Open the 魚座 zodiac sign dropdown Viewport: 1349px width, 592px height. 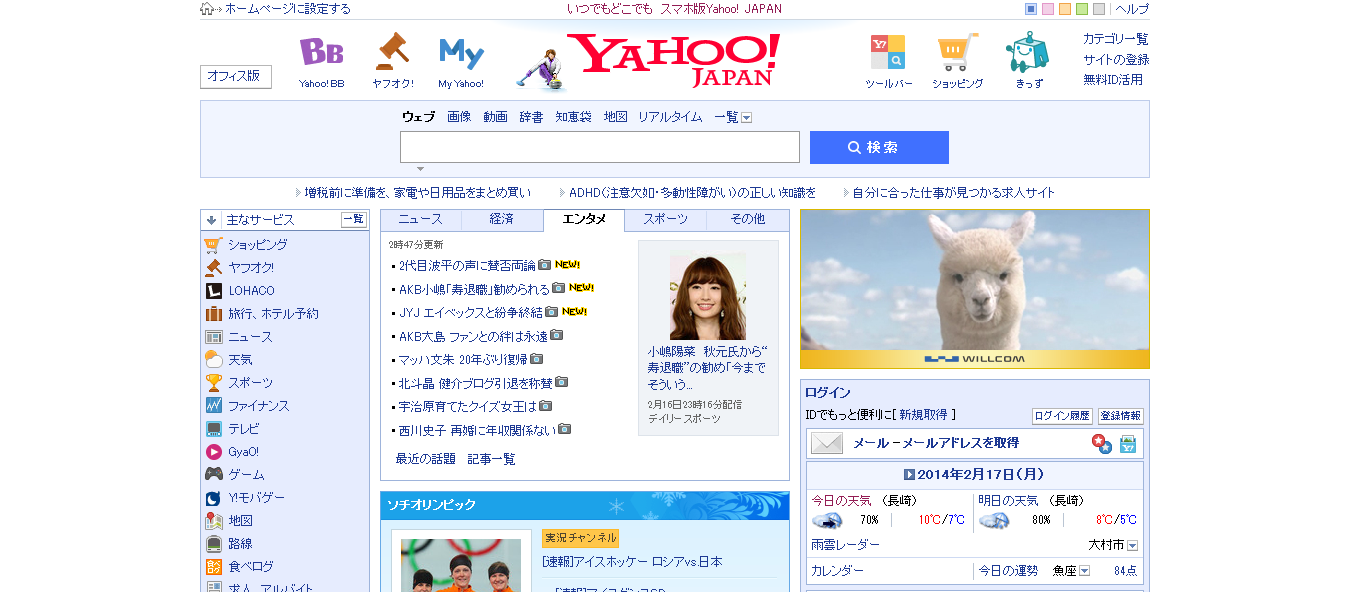pos(1084,571)
